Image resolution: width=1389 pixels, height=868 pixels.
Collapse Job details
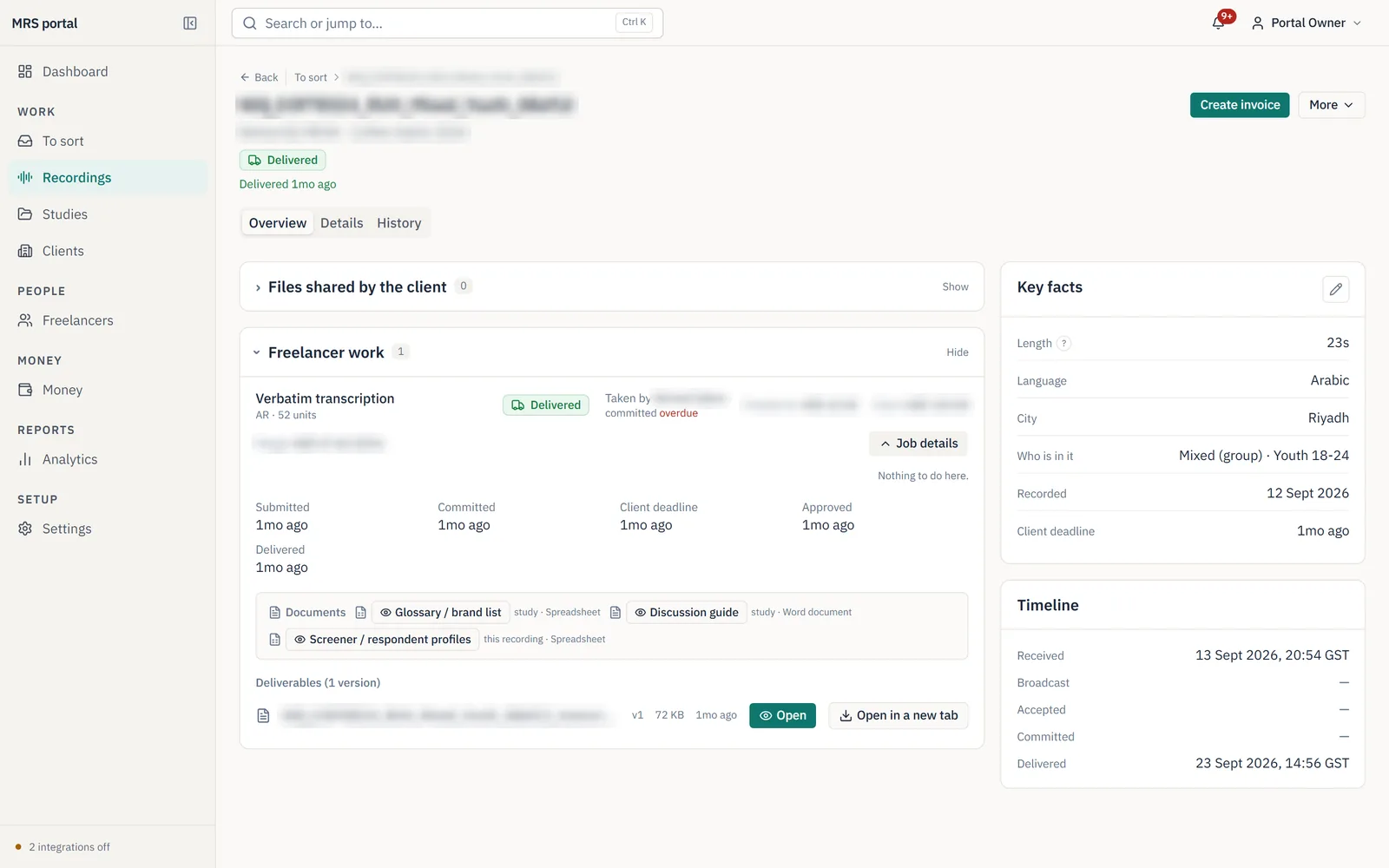coord(918,444)
